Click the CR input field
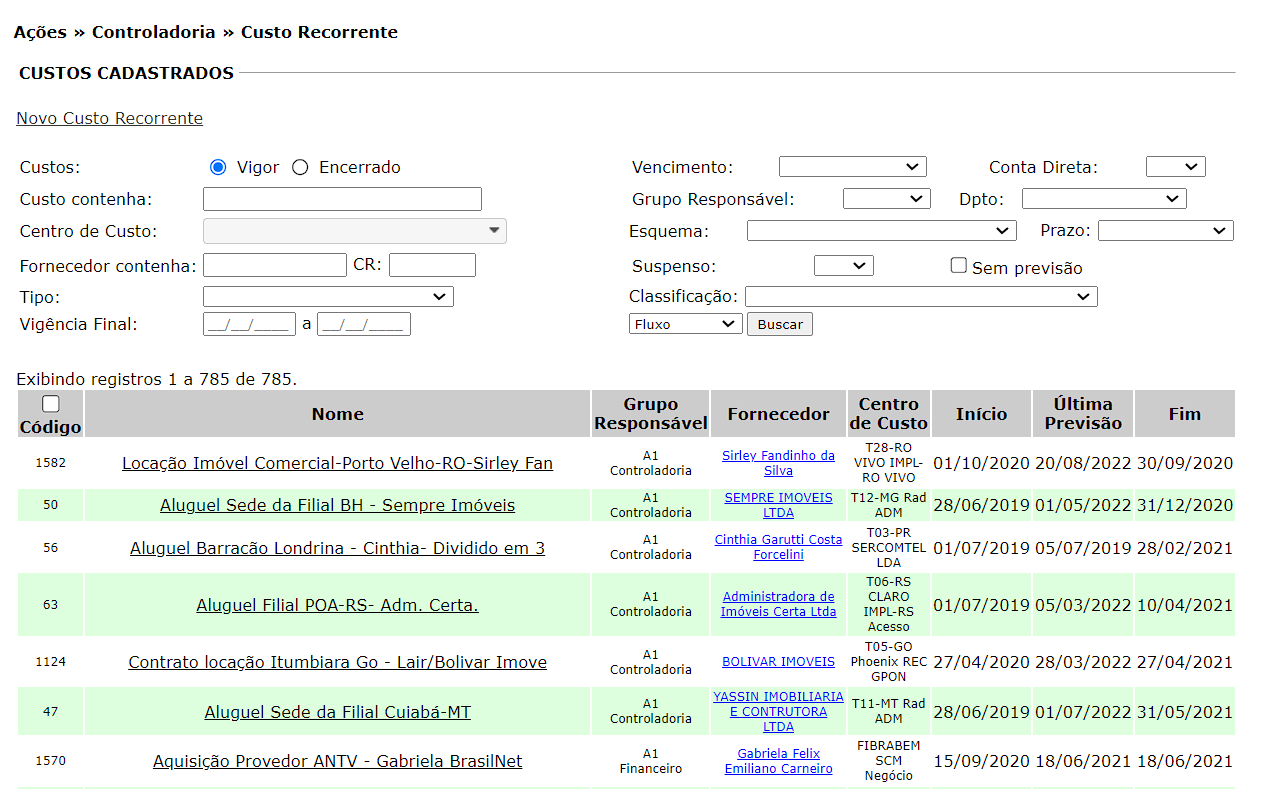The width and height of the screenshot is (1272, 789). click(x=432, y=265)
